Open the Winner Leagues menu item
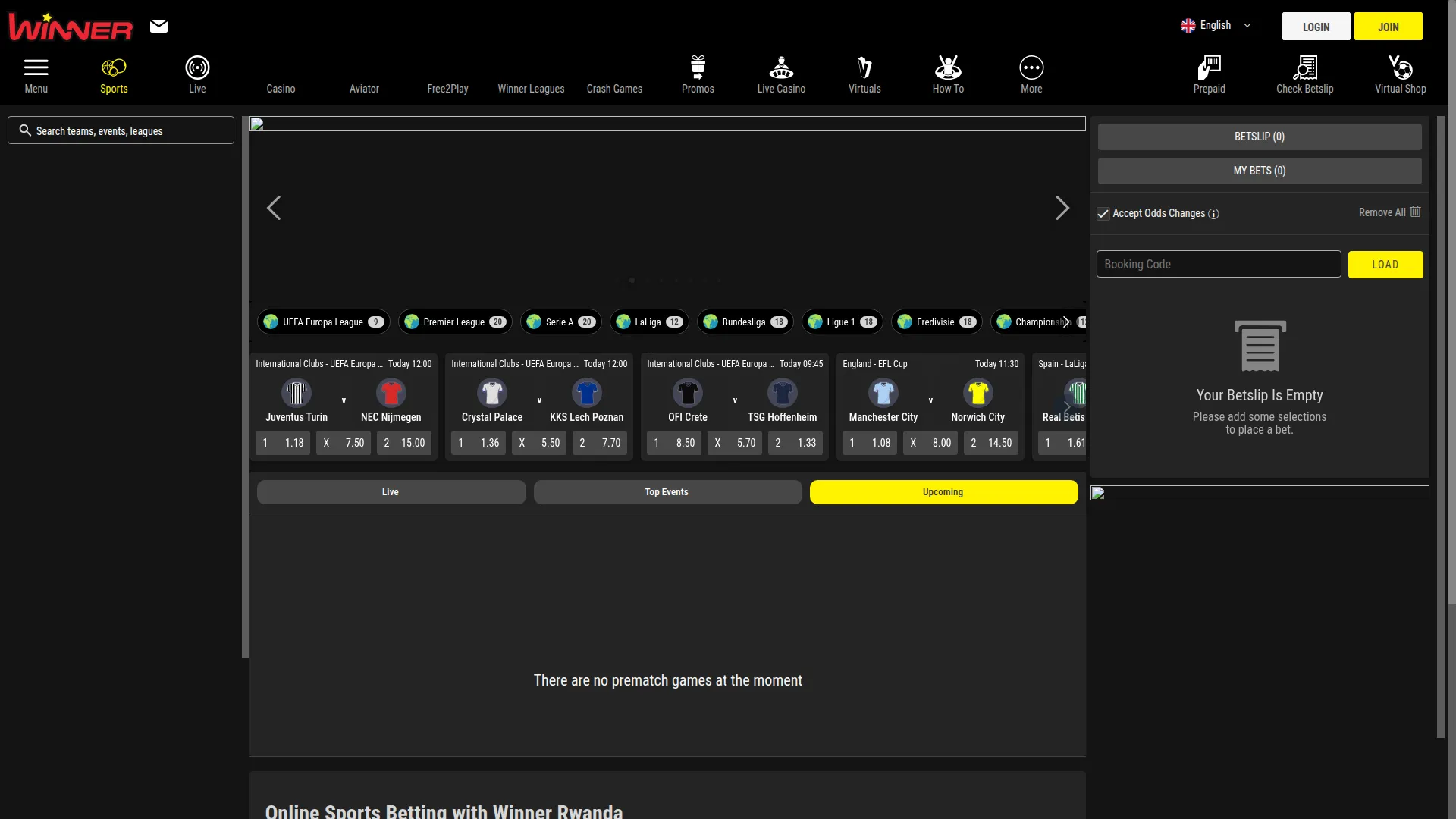Viewport: 1456px width, 819px height. pyautogui.click(x=531, y=89)
